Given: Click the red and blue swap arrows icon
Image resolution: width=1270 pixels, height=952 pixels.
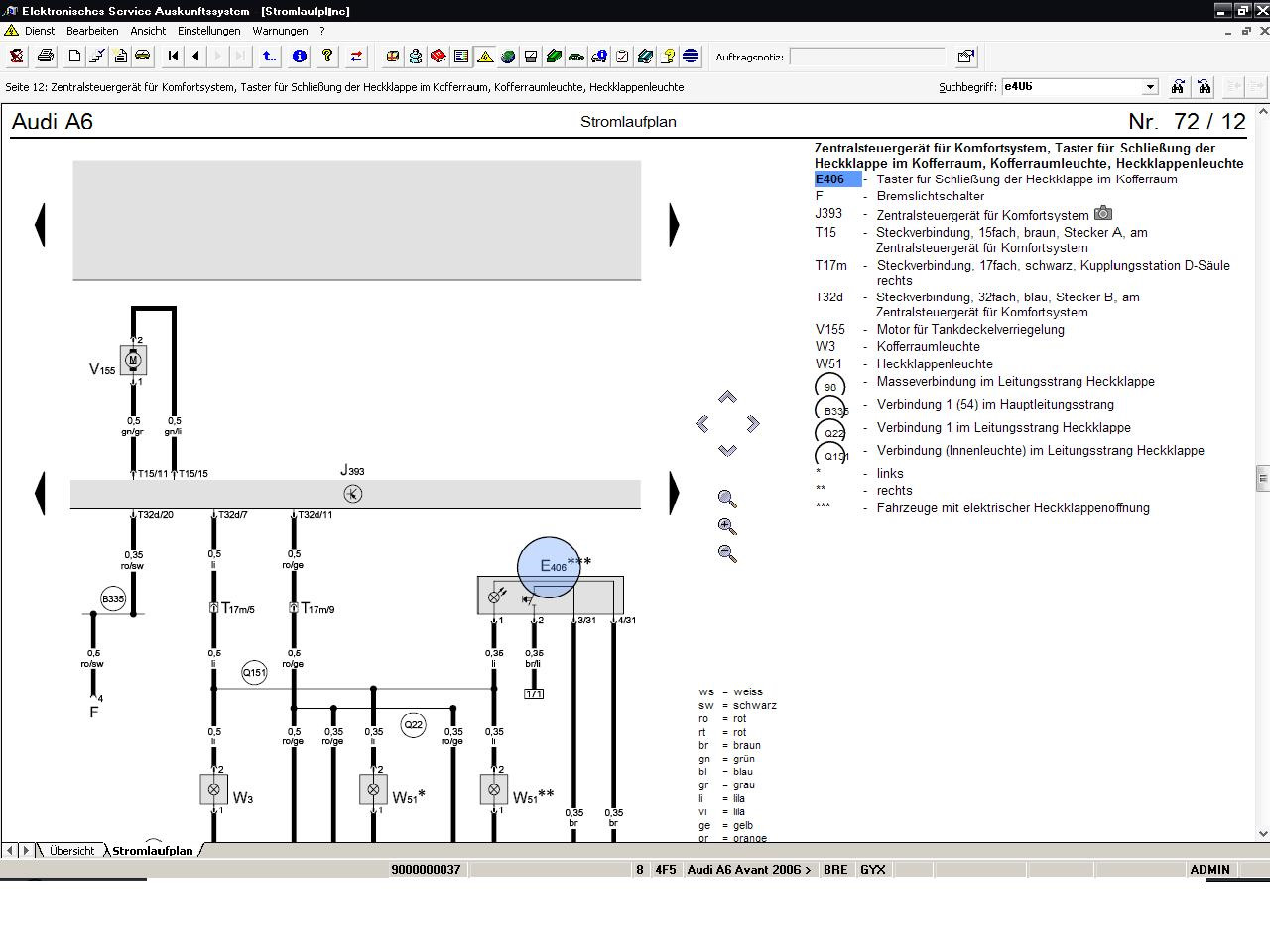Looking at the screenshot, I should 356,57.
